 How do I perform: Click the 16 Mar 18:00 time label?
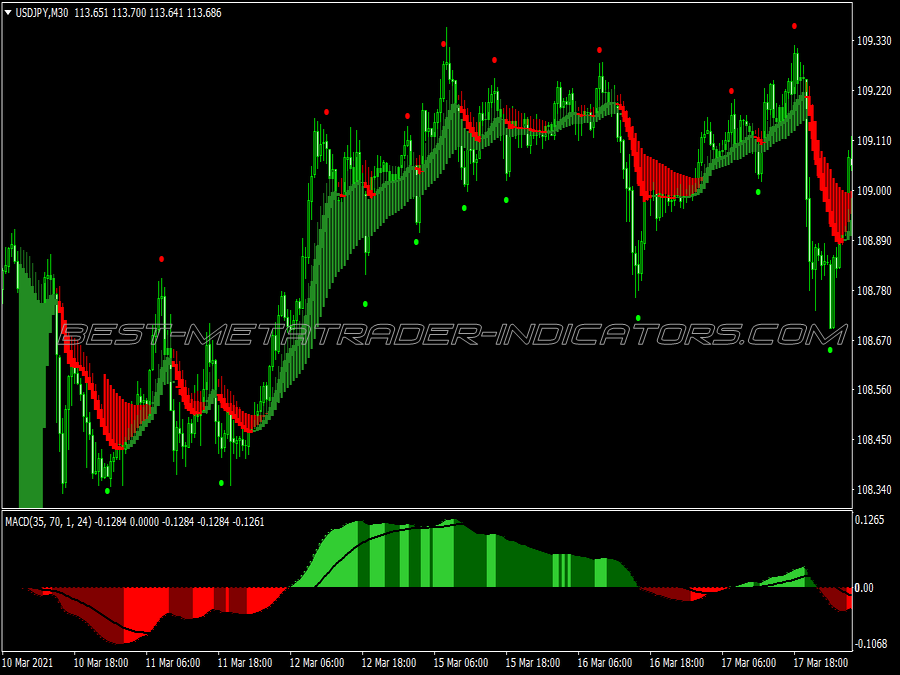(x=677, y=662)
